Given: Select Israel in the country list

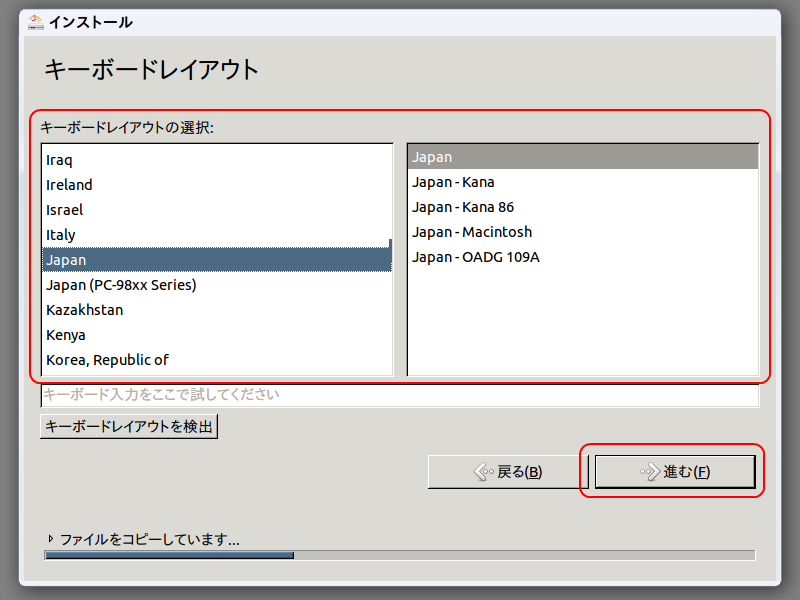Looking at the screenshot, I should (x=216, y=210).
